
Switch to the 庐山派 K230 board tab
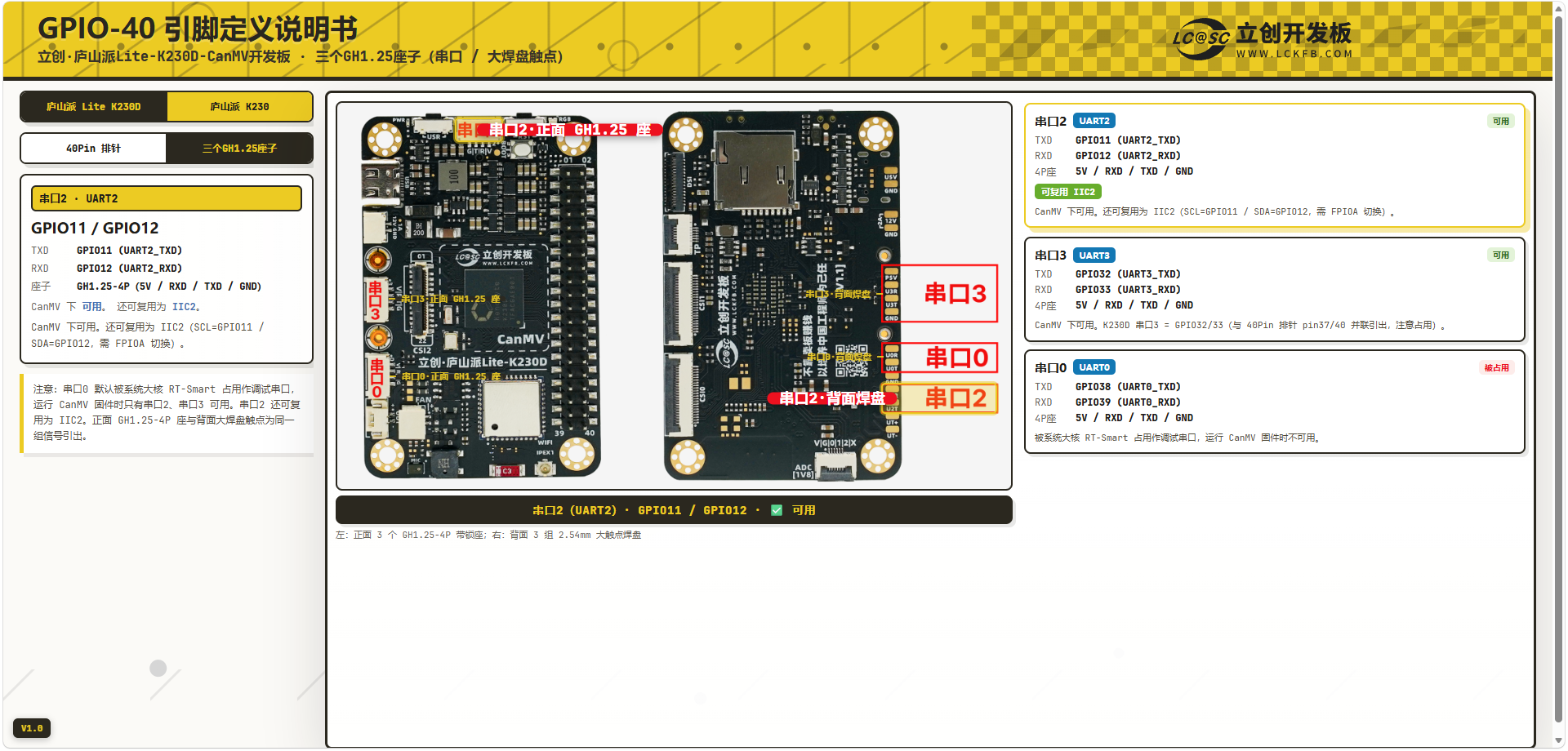(239, 107)
